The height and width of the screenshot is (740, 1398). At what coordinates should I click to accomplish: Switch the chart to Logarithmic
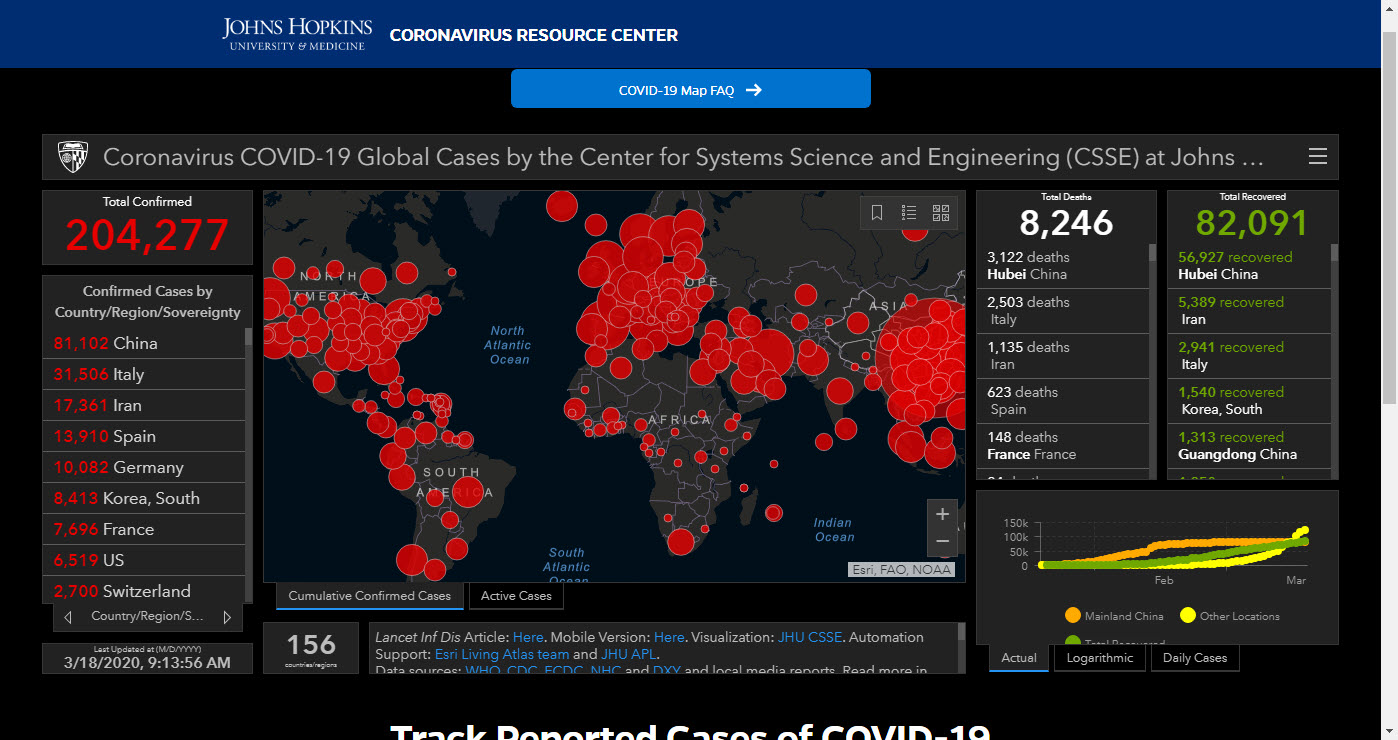[x=1100, y=658]
